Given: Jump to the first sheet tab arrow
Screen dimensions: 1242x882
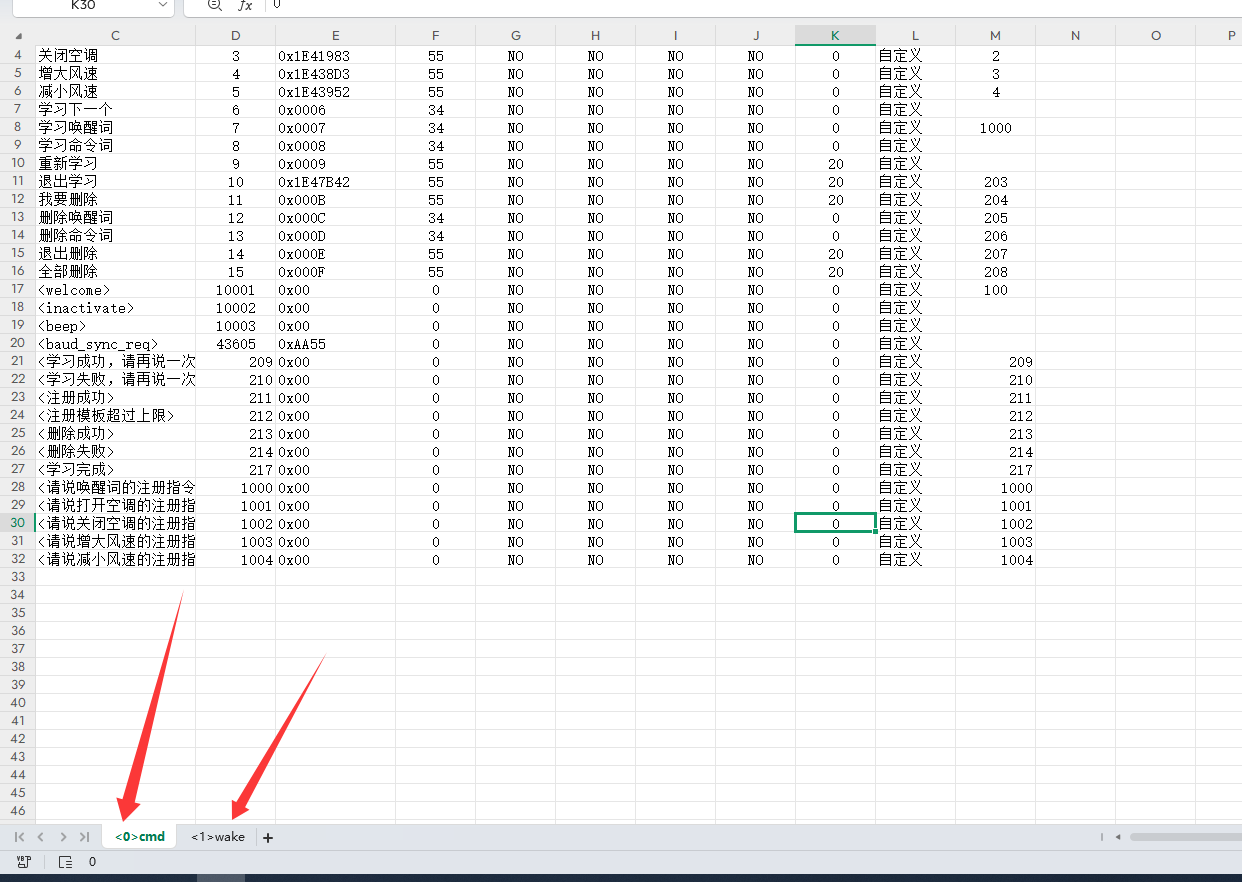Looking at the screenshot, I should (19, 837).
